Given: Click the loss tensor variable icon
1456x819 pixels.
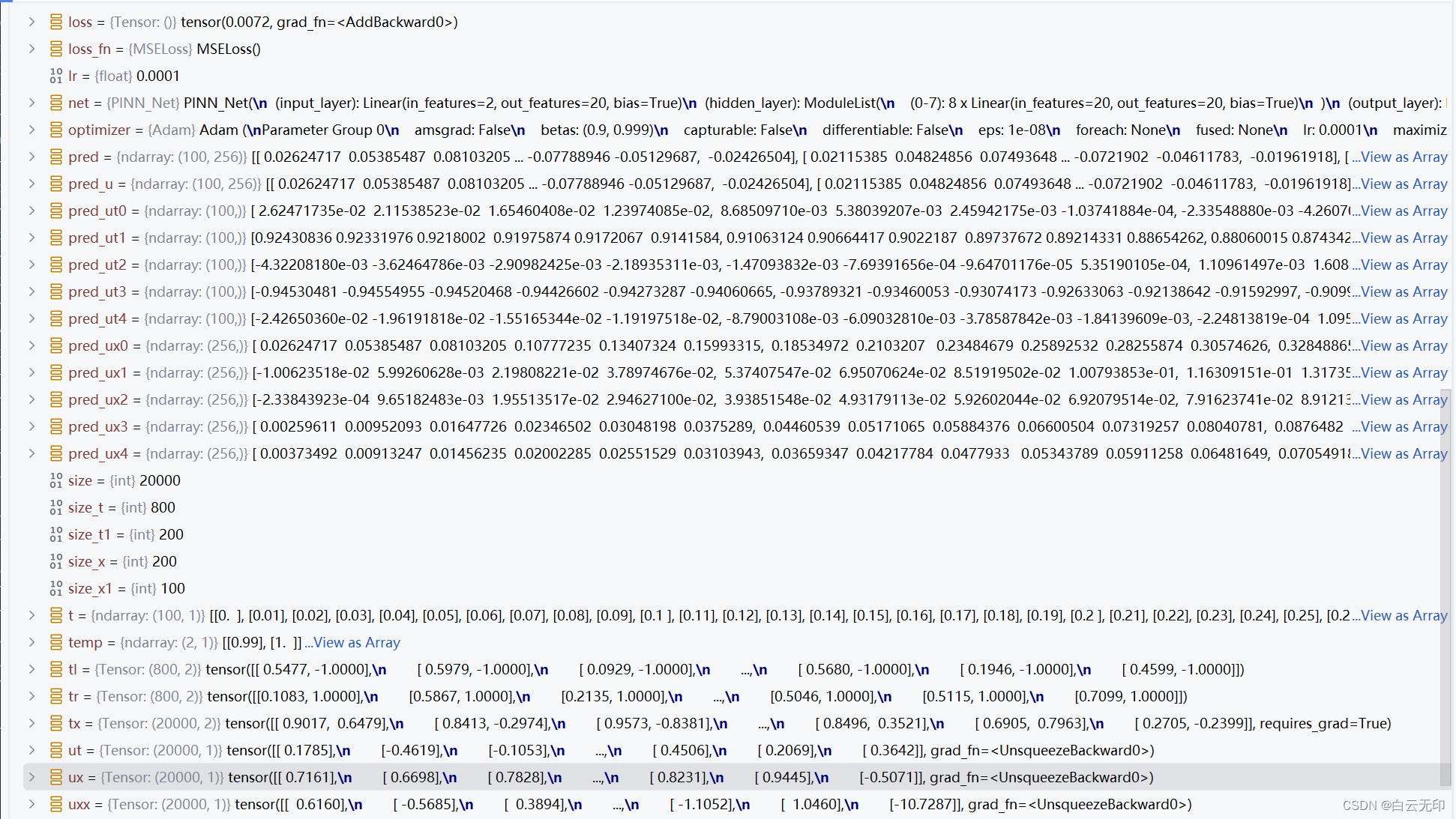Looking at the screenshot, I should point(56,22).
